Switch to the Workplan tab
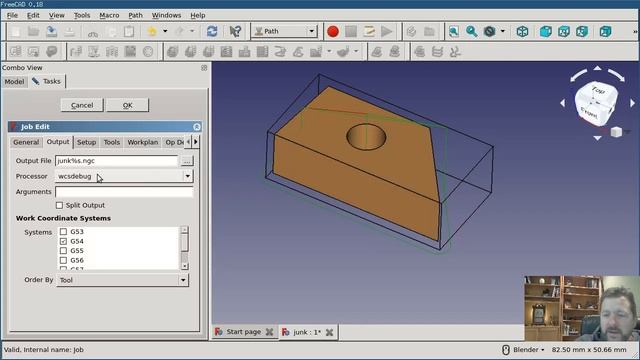This screenshot has height=360, width=640. tap(142, 142)
